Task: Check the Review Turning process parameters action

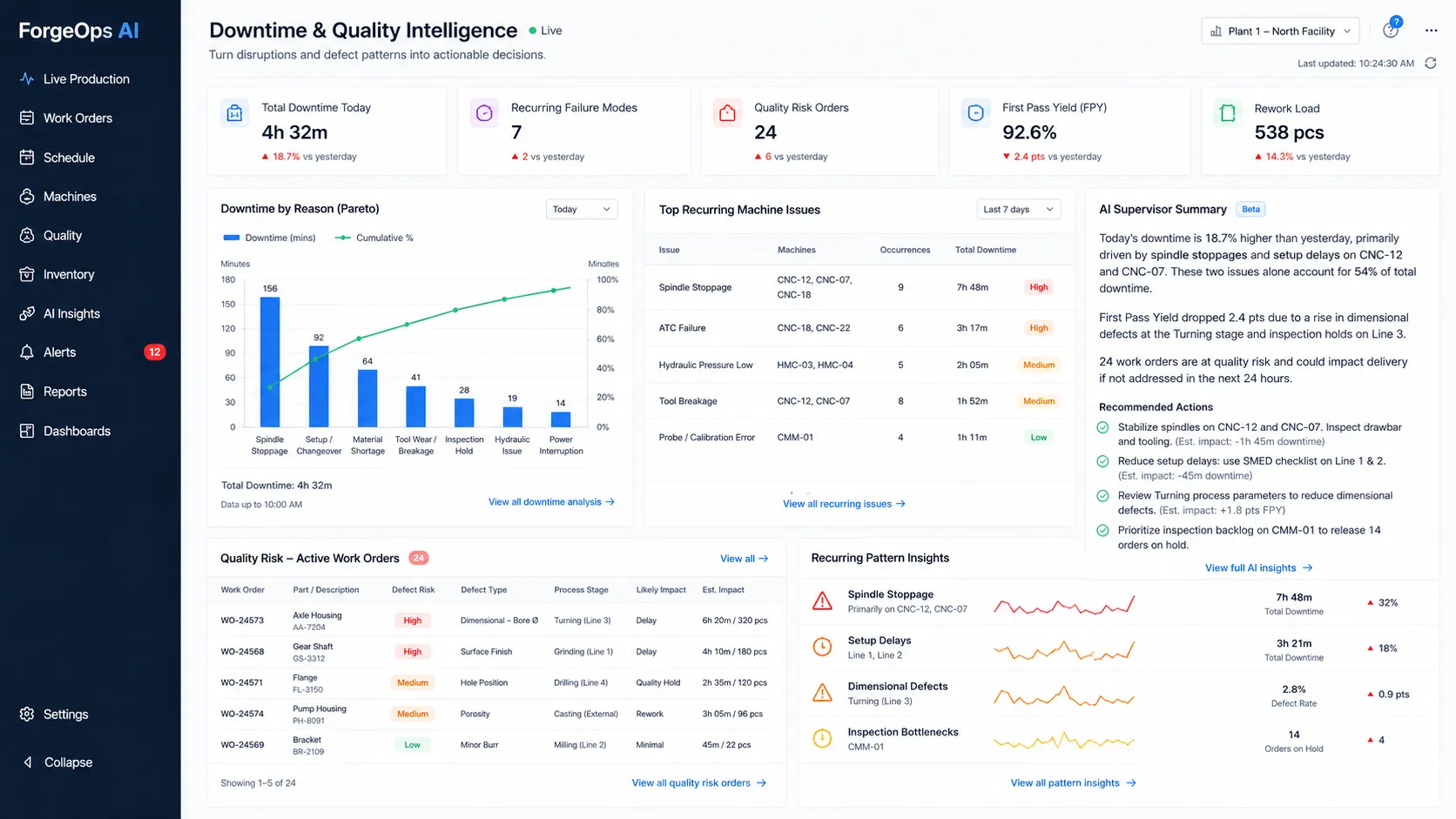Action: pyautogui.click(x=1103, y=495)
